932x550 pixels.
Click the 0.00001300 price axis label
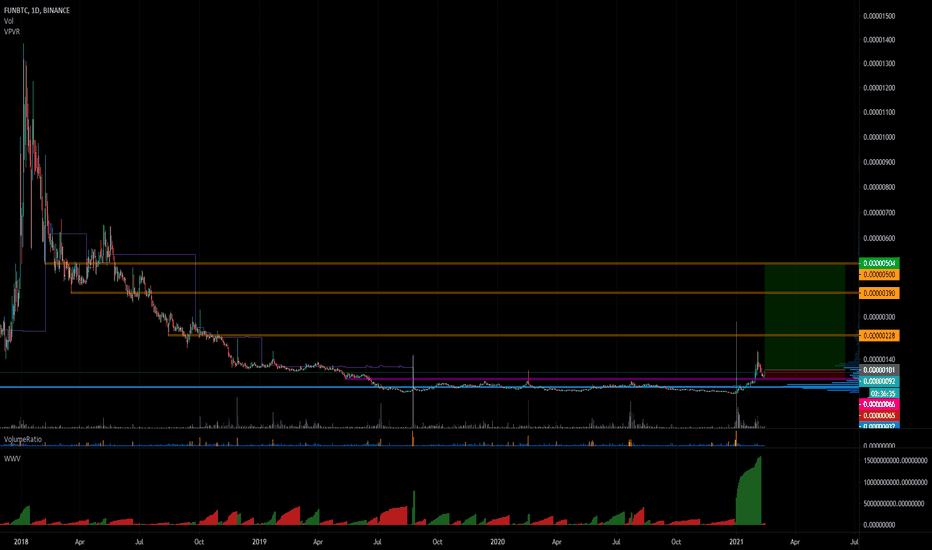[x=879, y=64]
